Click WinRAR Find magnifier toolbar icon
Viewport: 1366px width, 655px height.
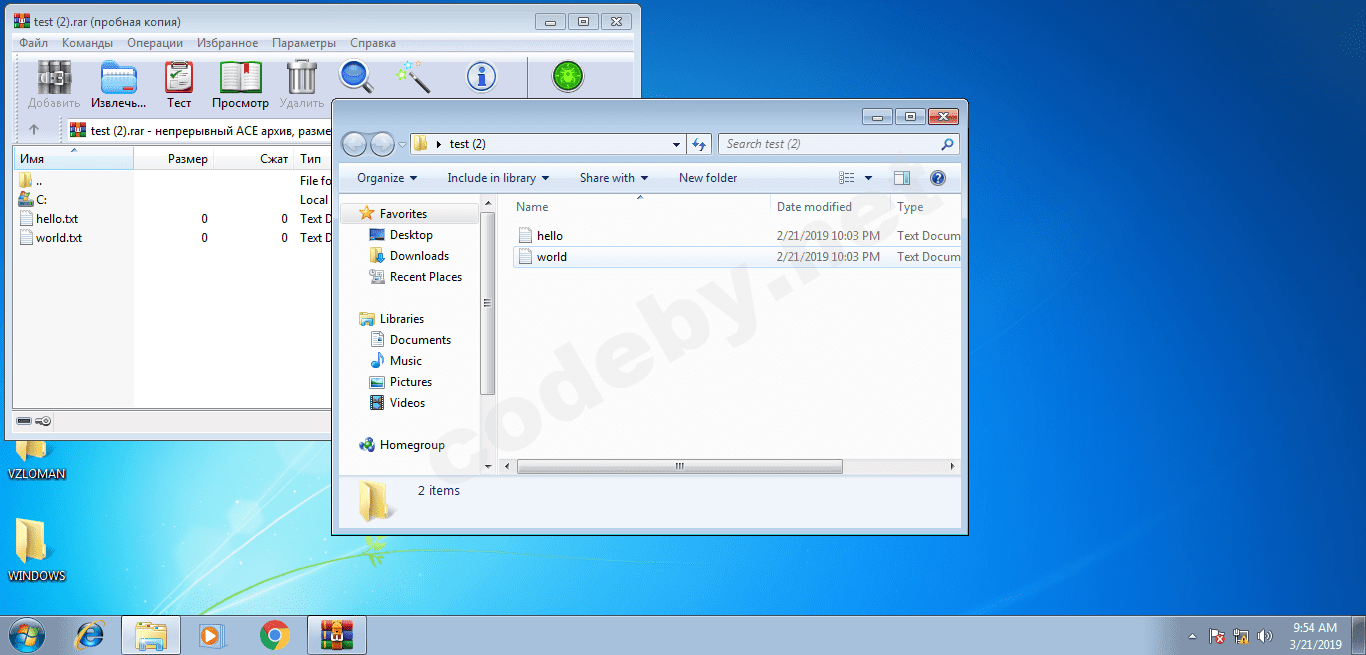coord(356,77)
